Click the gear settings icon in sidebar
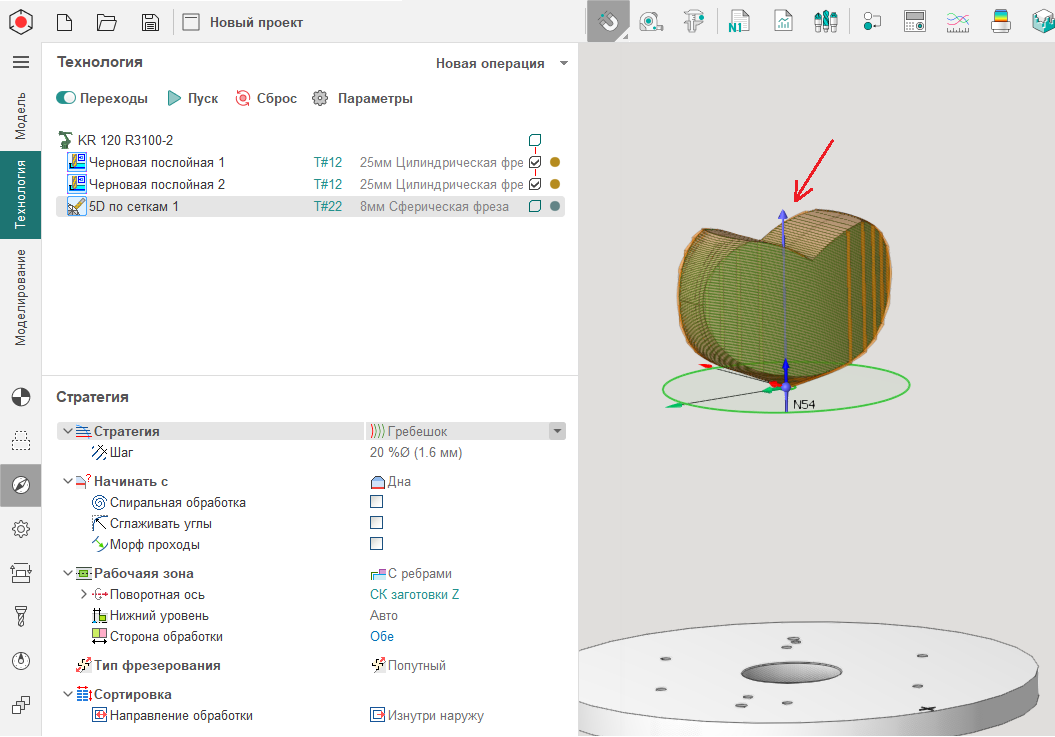1055x737 pixels. pyautogui.click(x=20, y=529)
